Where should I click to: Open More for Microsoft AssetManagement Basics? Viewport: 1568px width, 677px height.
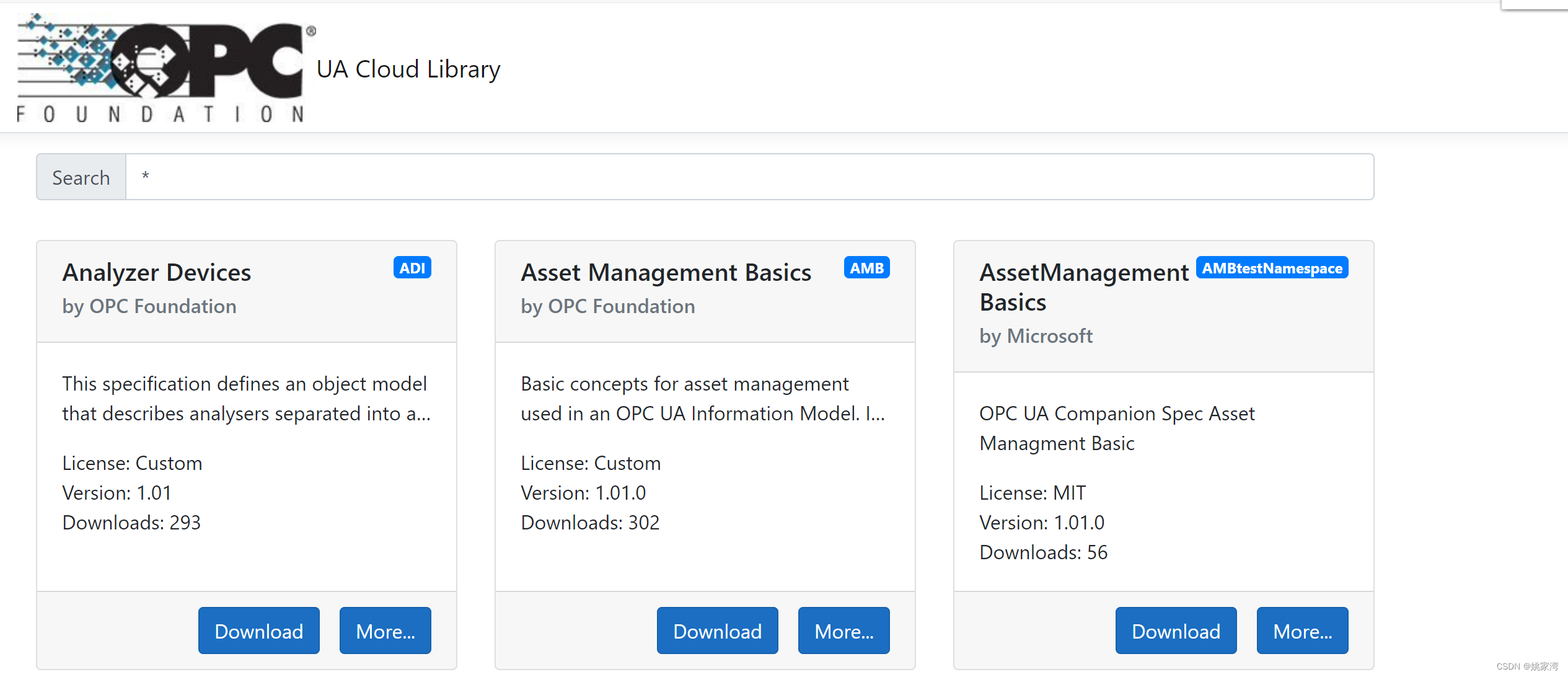point(1302,631)
